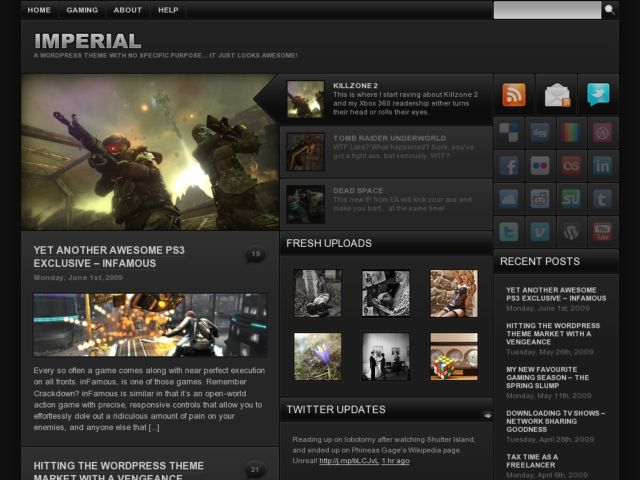The height and width of the screenshot is (480, 640).
Task: Open the Flickr icon
Action: 540,166
